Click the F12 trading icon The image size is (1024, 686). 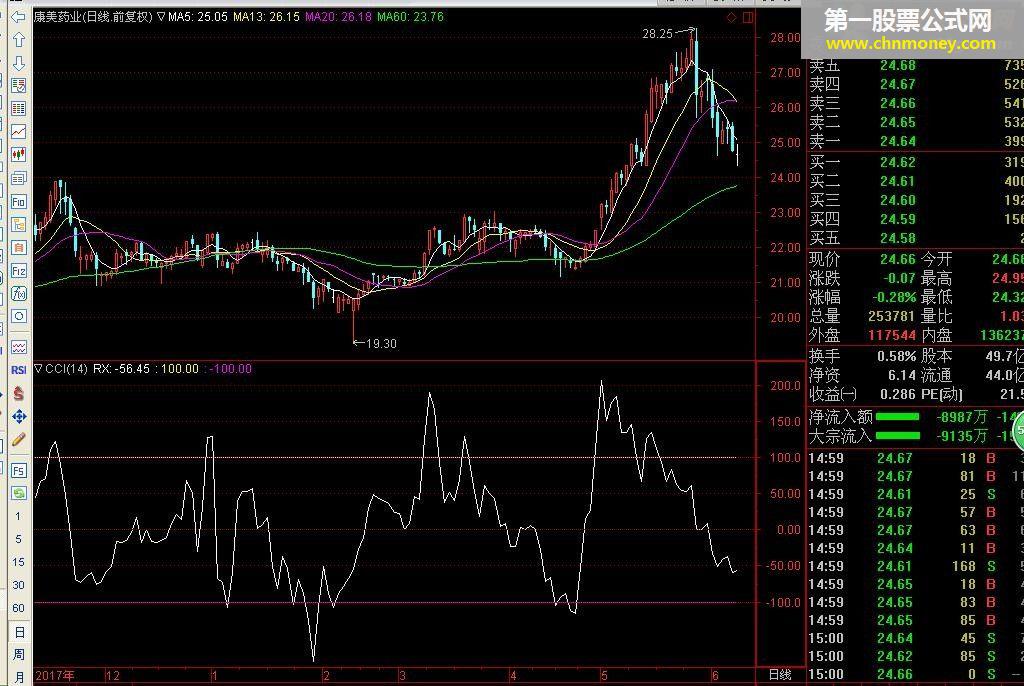(18, 270)
